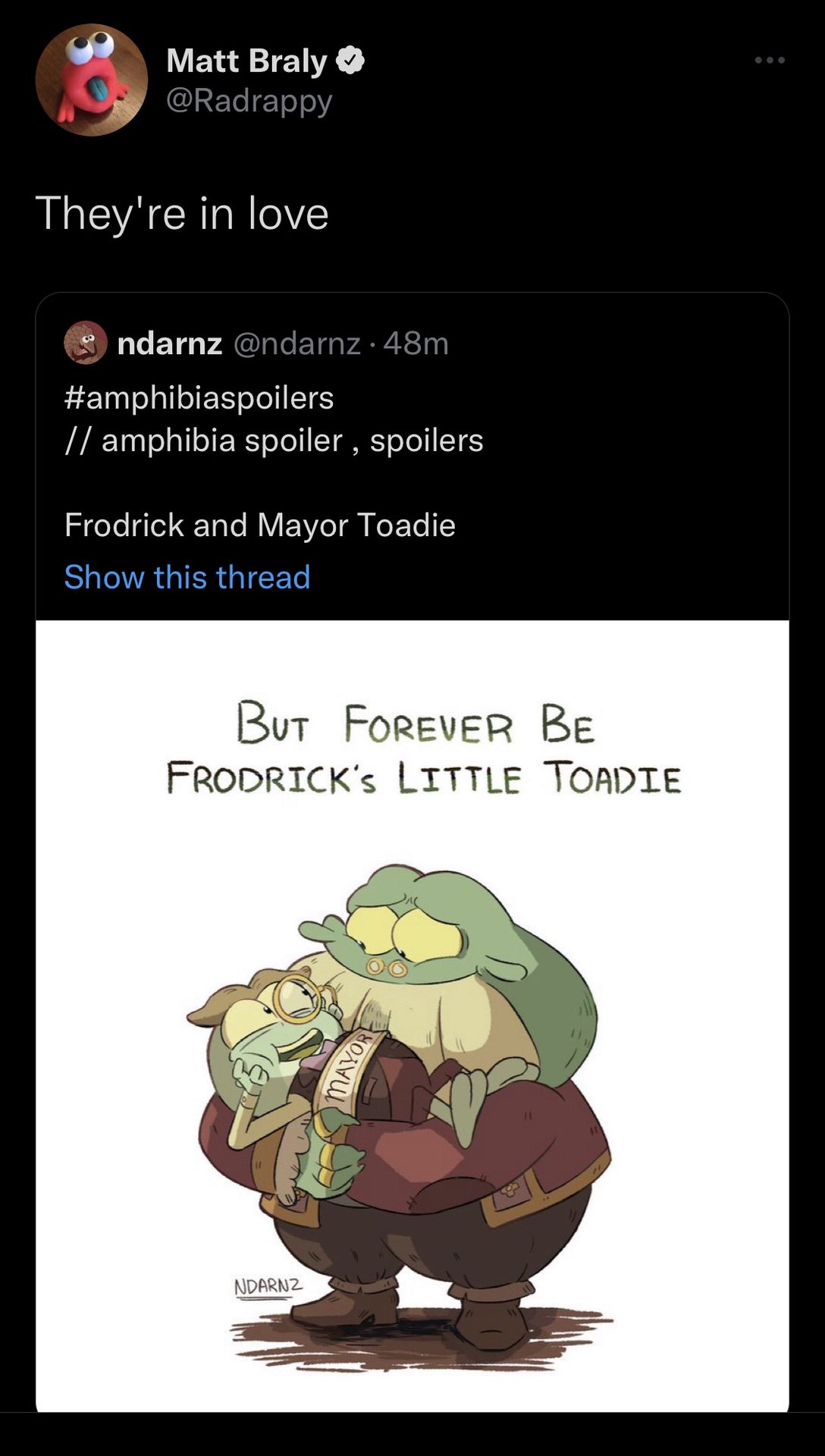Image resolution: width=825 pixels, height=1456 pixels.
Task: Tap the NDARNZ signature in the artwork
Action: (268, 1288)
